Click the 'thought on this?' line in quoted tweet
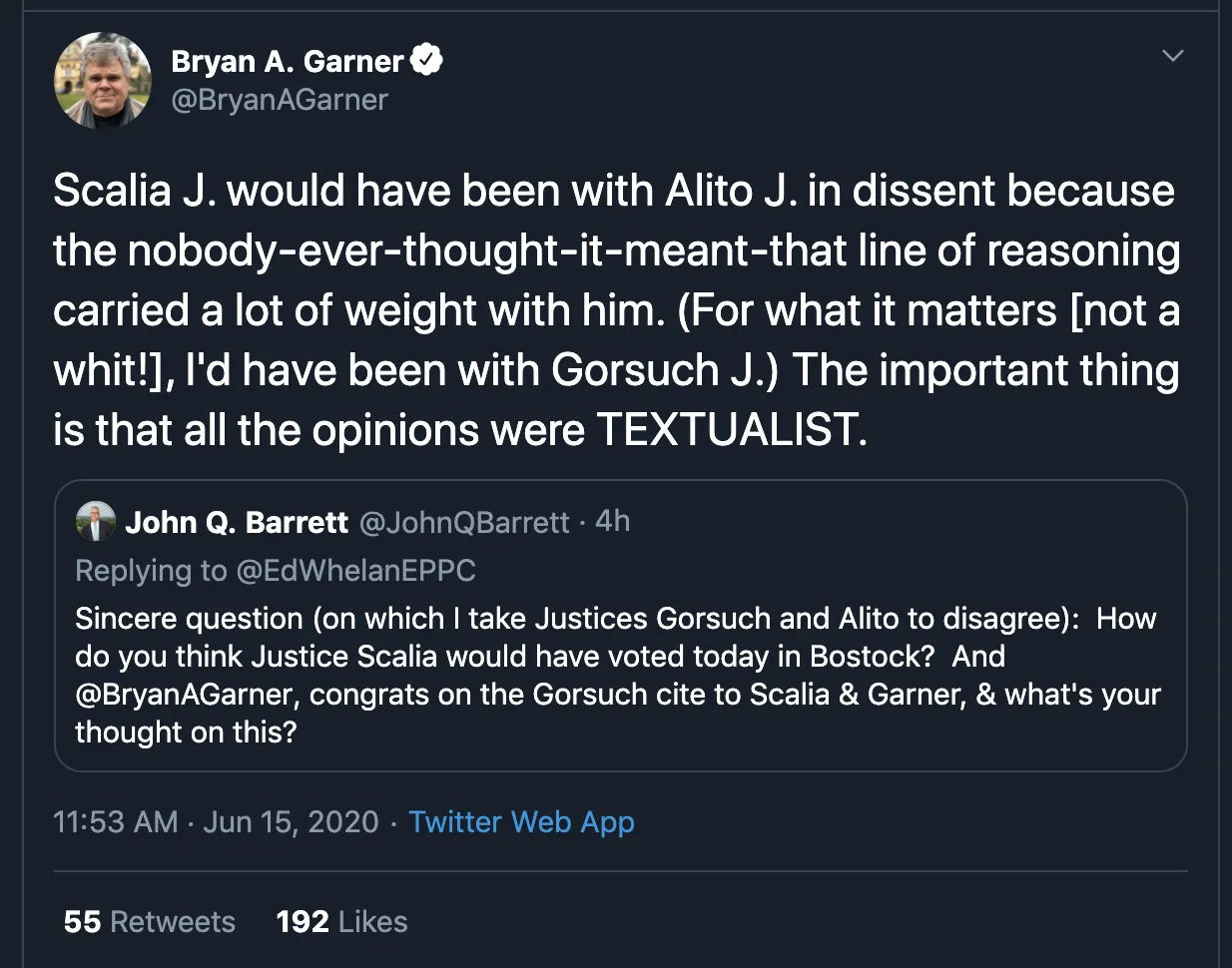The image size is (1232, 968). [x=186, y=732]
